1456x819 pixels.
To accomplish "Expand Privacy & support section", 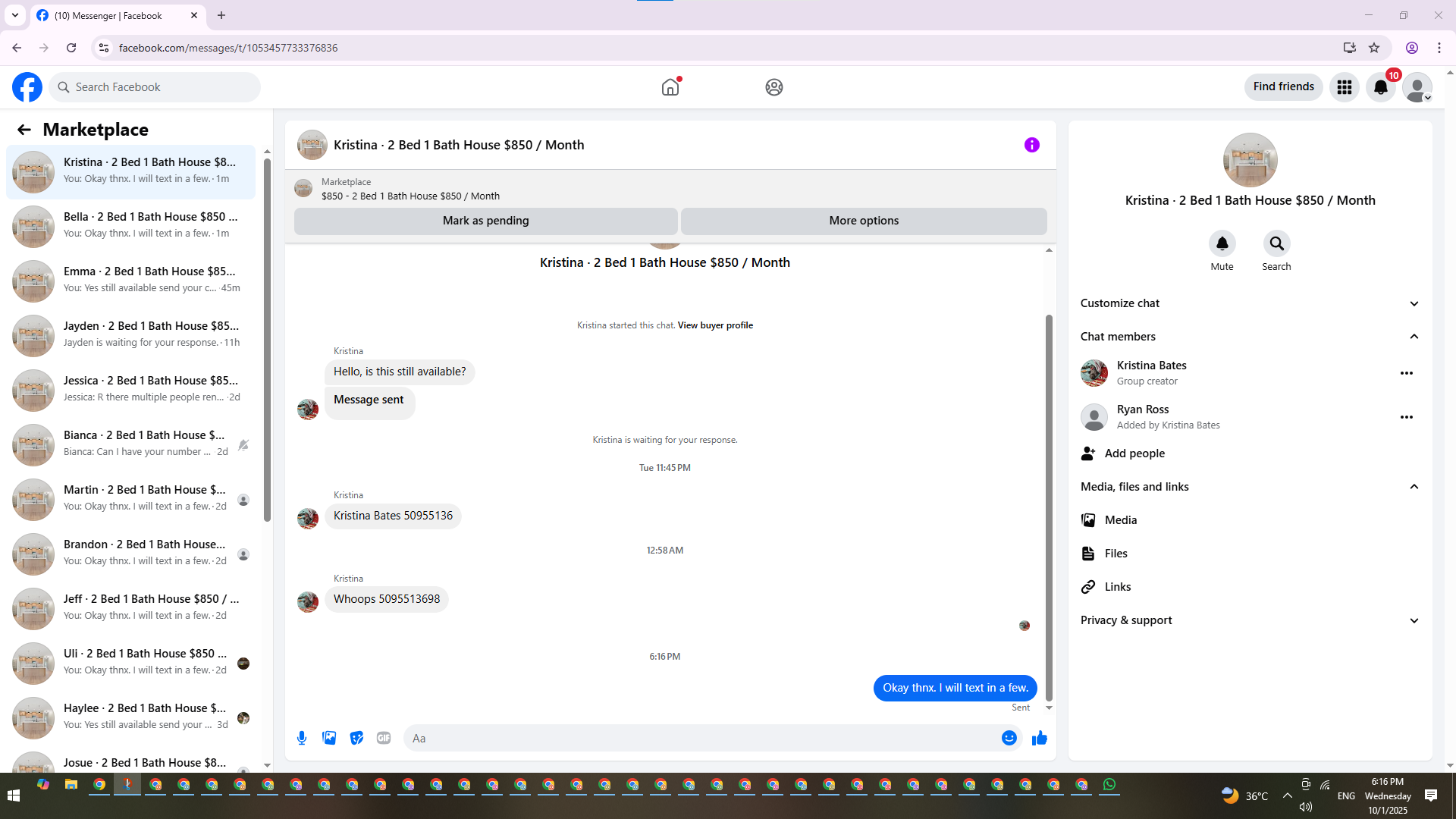I will click(1250, 620).
